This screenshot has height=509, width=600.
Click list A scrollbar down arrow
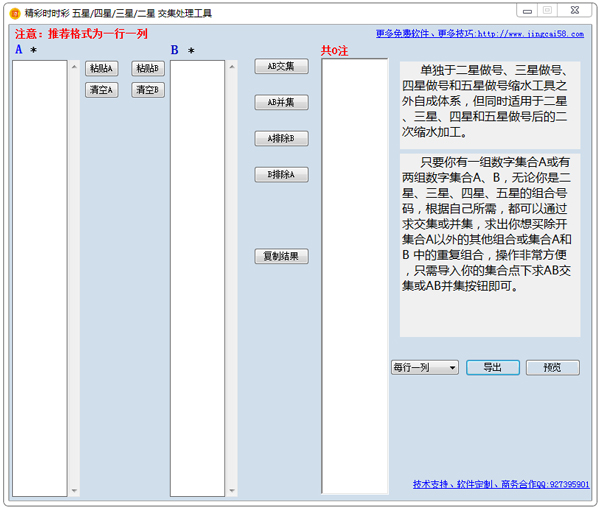click(74, 490)
